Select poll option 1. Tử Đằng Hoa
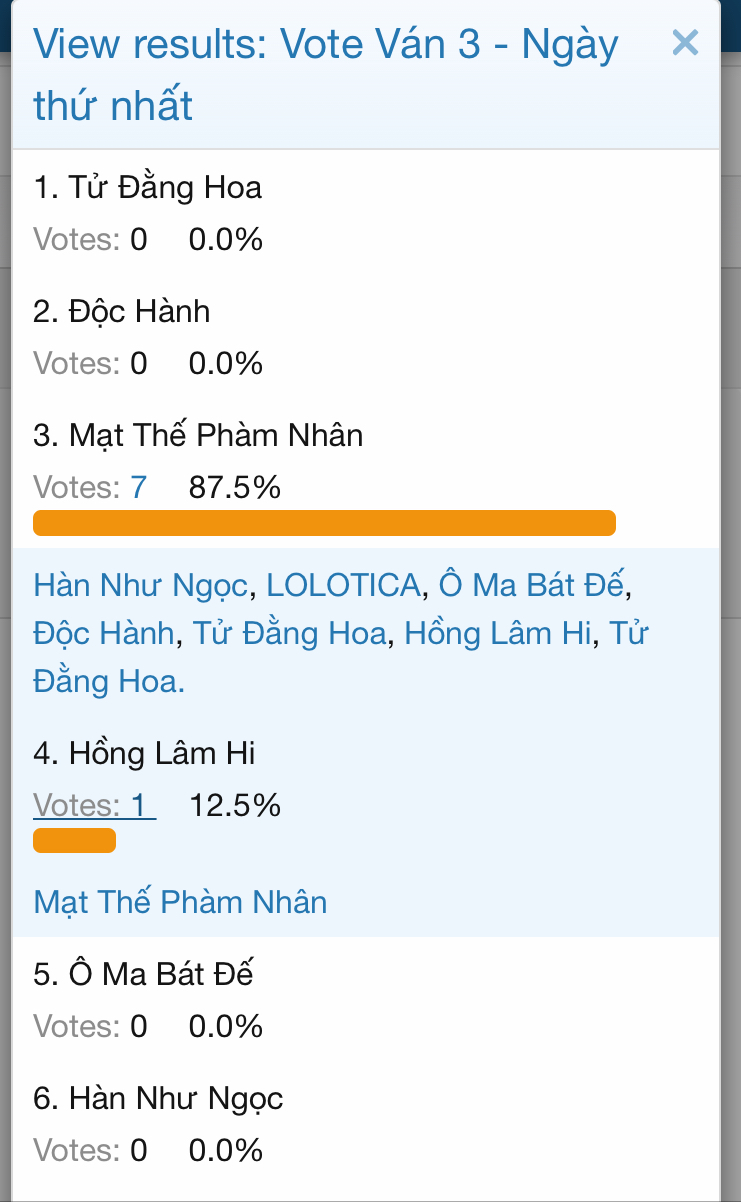This screenshot has height=1202, width=741. point(148,187)
